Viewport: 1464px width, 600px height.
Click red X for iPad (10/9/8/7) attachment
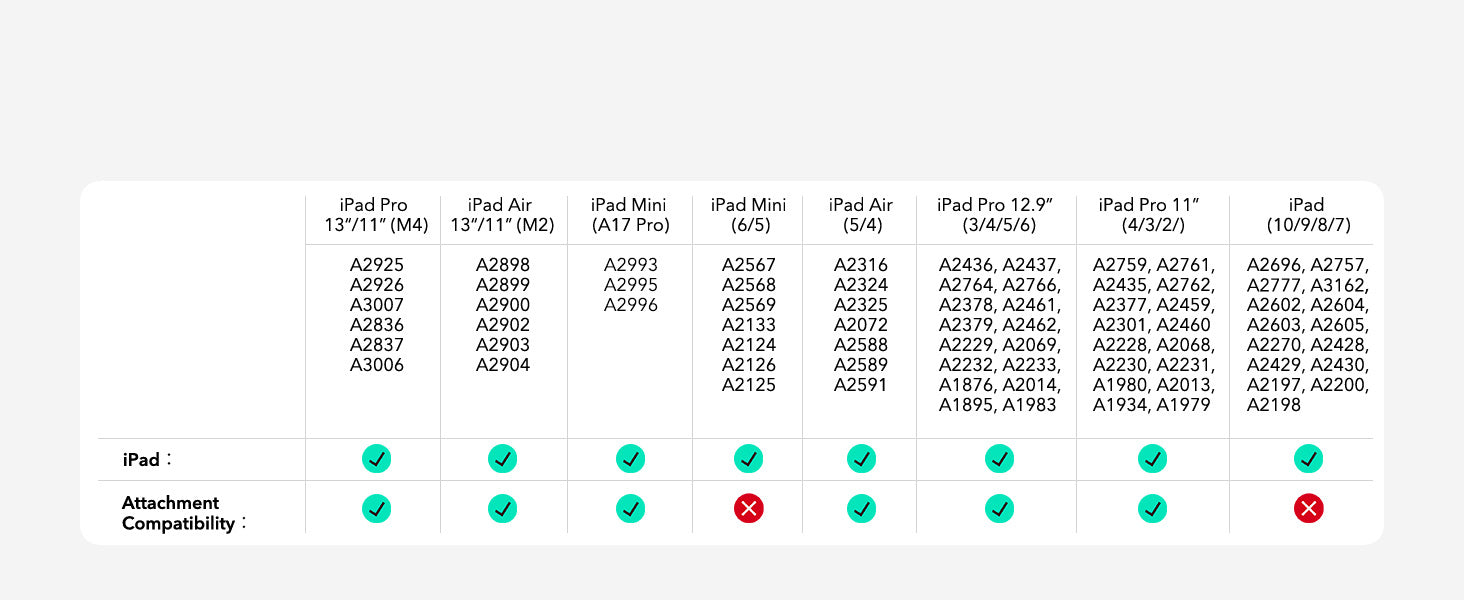point(1308,509)
